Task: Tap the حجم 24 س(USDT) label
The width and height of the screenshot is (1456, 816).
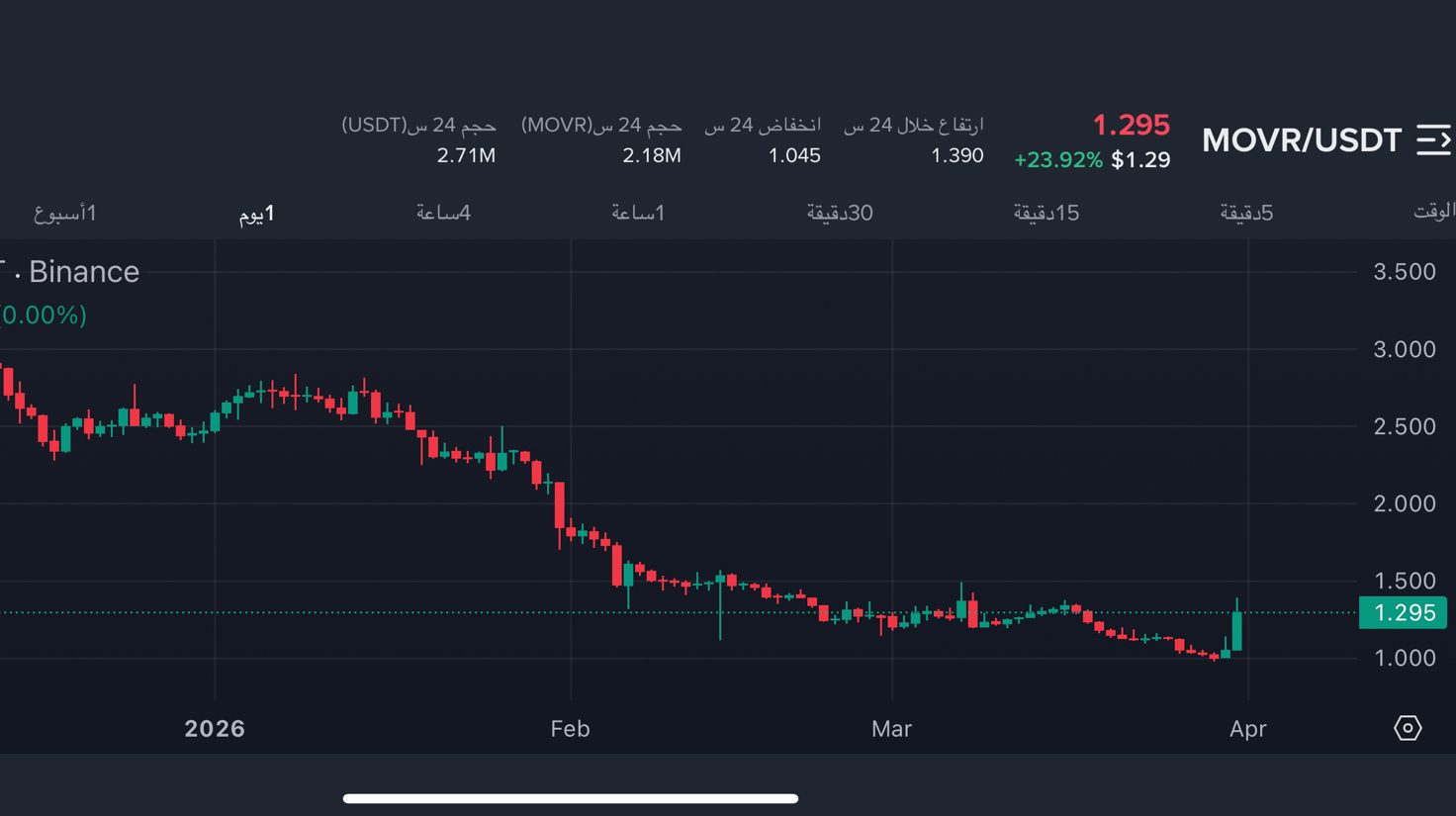Action: (418, 125)
